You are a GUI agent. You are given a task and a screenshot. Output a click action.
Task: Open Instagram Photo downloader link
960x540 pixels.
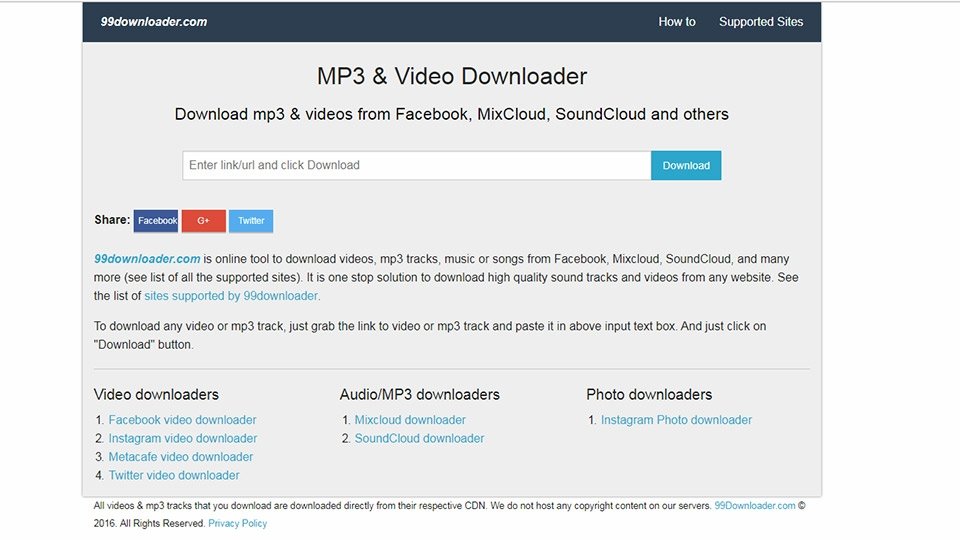click(676, 420)
